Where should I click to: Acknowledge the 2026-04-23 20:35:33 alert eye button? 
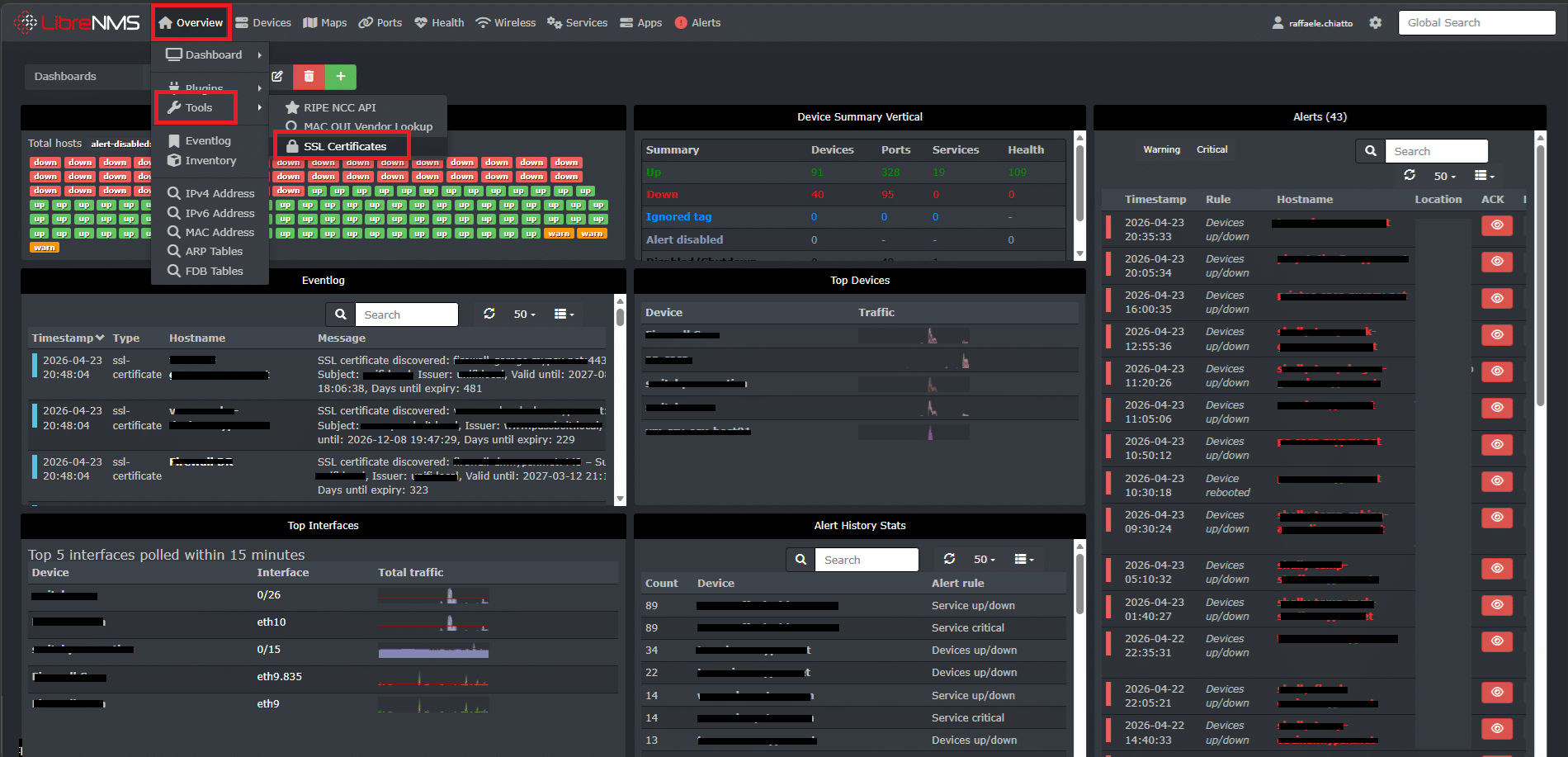[x=1497, y=225]
